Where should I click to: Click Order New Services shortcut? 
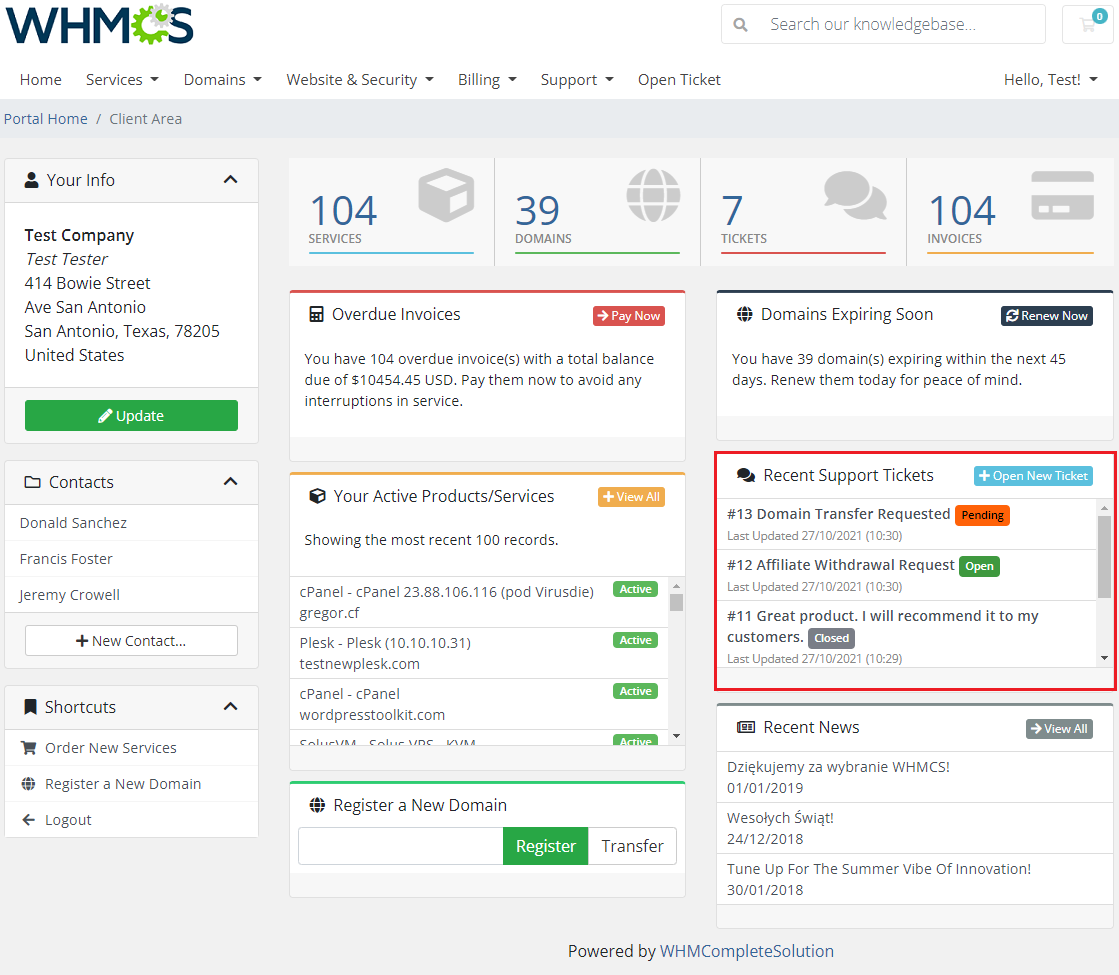tap(110, 748)
